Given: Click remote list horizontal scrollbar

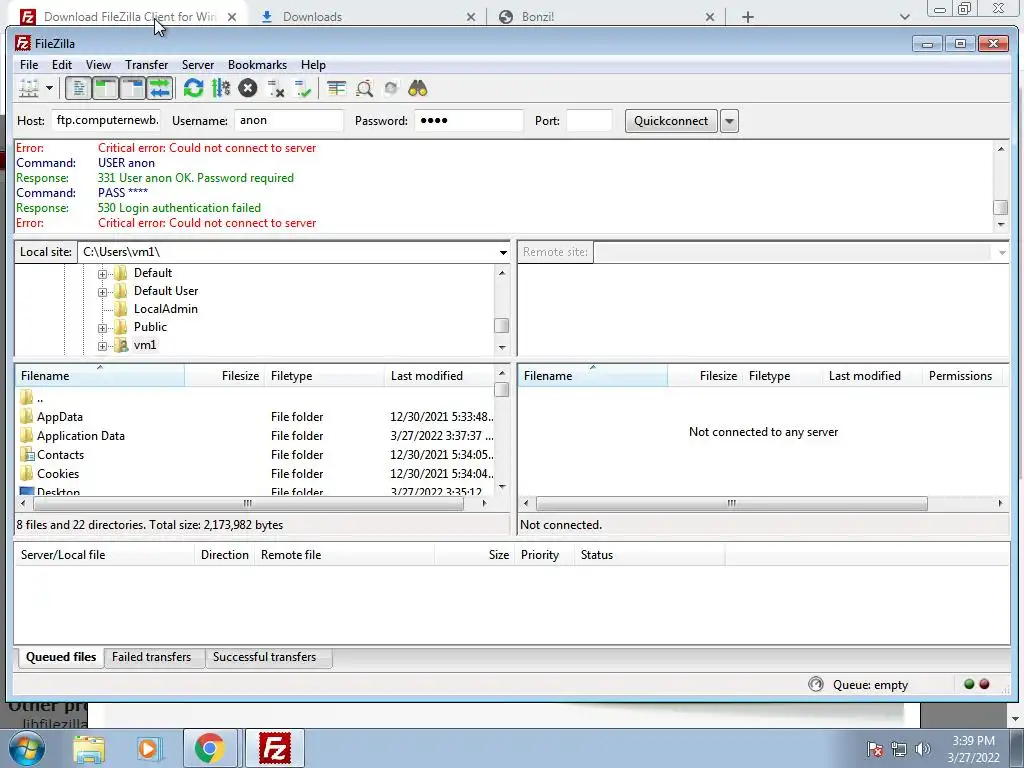Looking at the screenshot, I should click(x=731, y=504).
